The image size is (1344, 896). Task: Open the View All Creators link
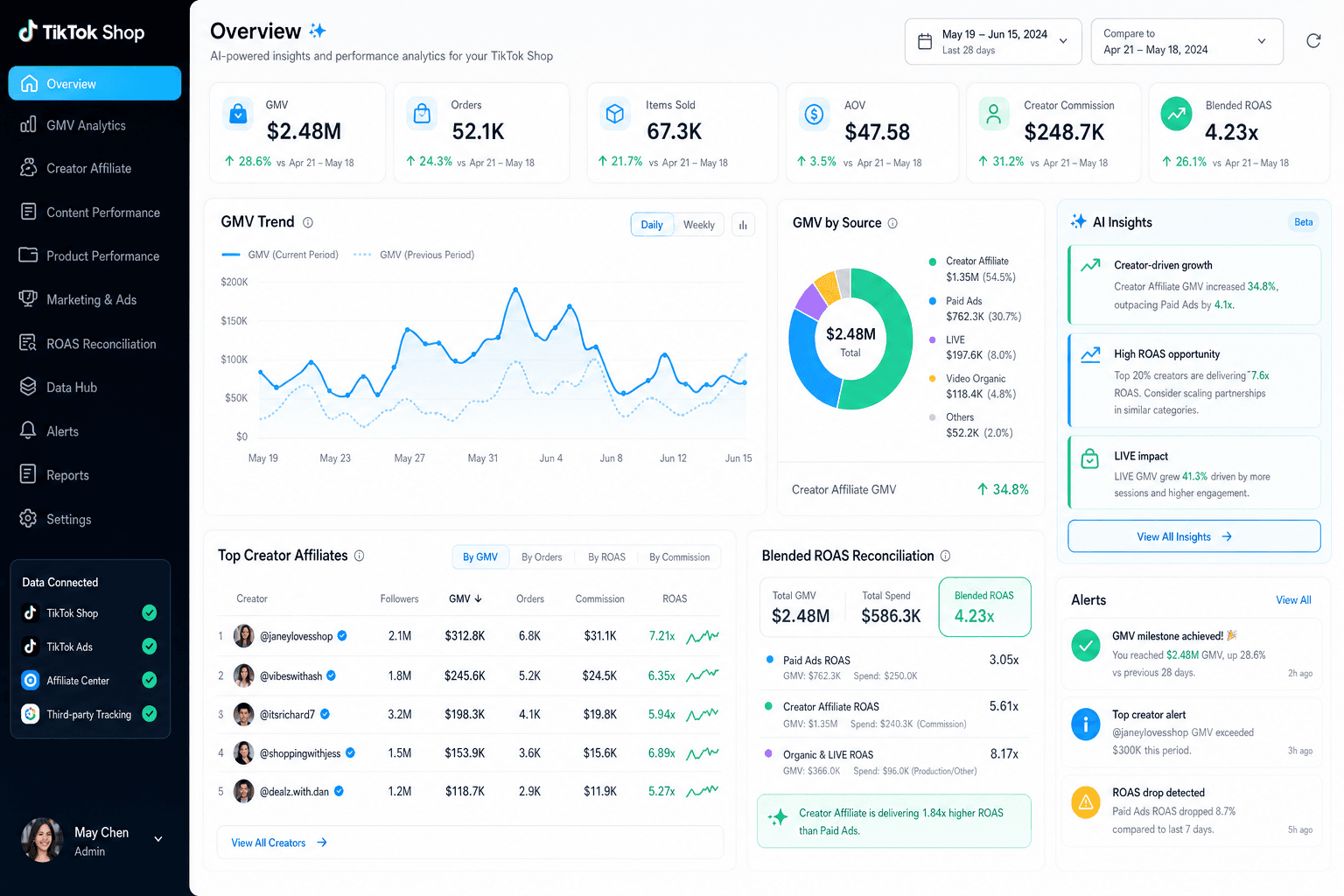[278, 843]
